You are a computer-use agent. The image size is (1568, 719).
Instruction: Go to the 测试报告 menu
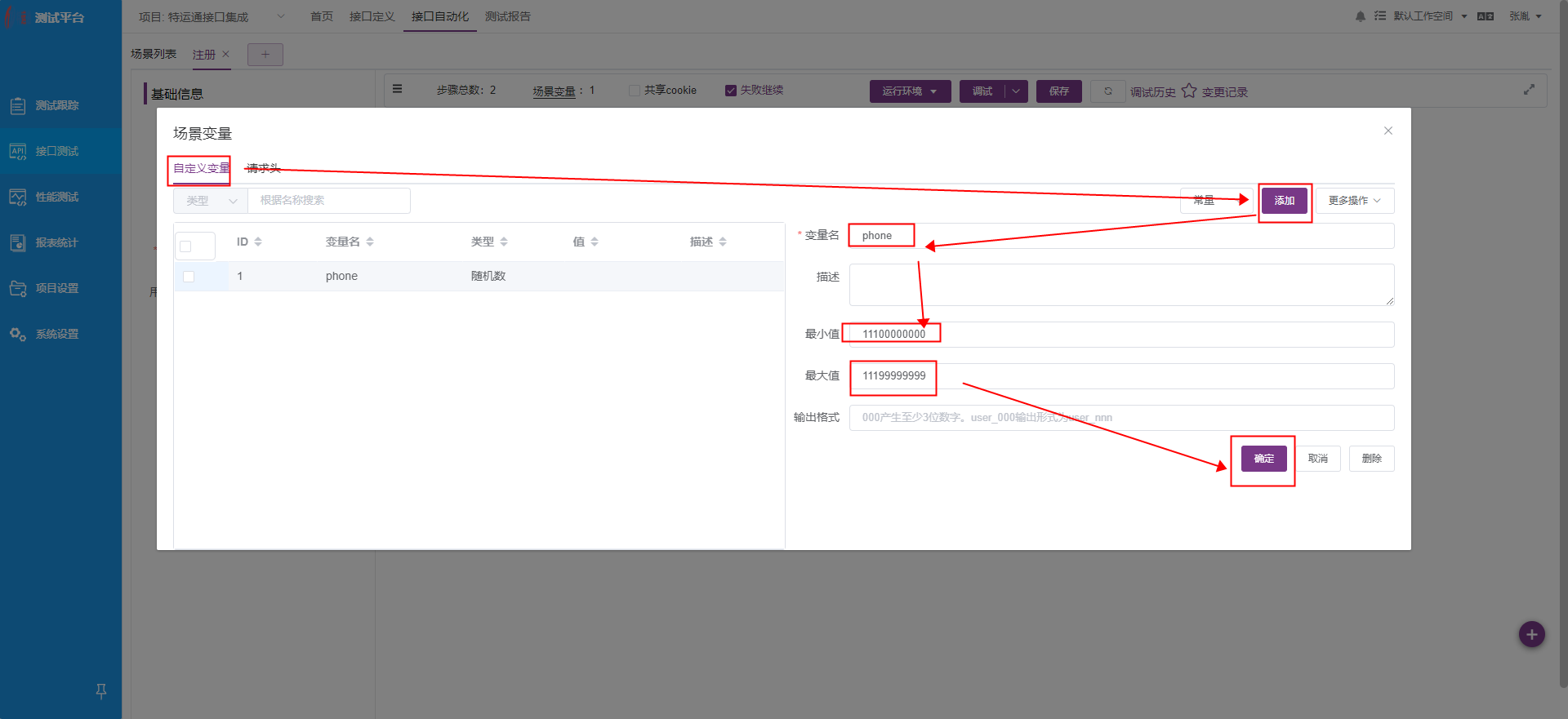(x=508, y=16)
